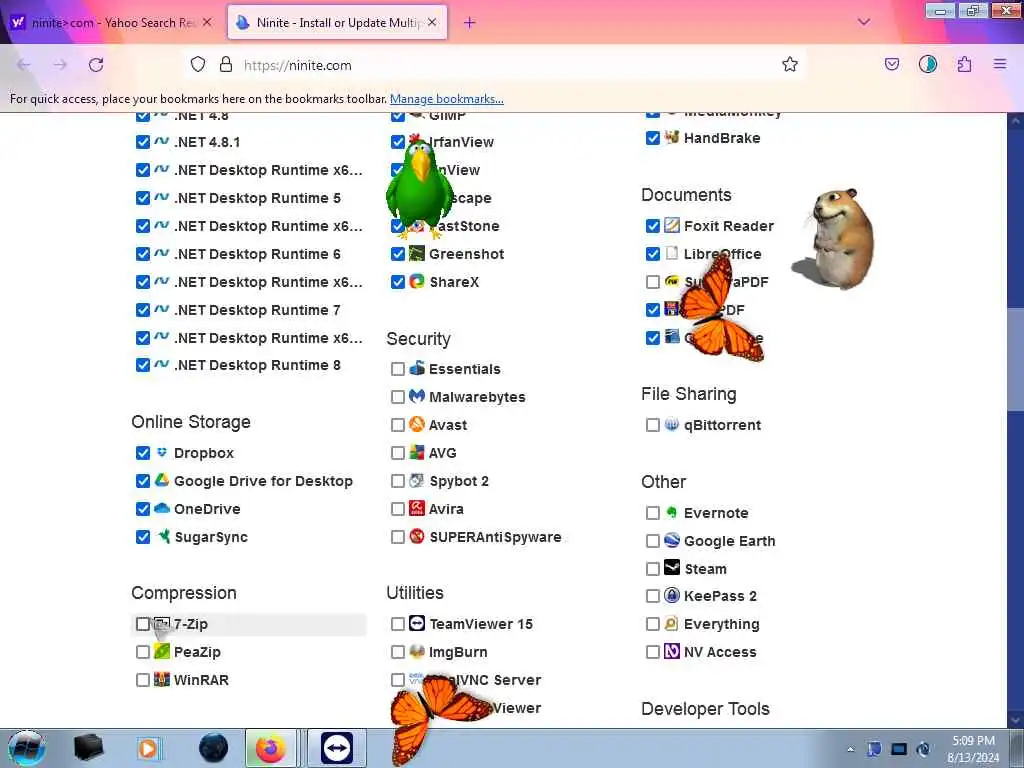
Task: View the site security lock icon
Action: pyautogui.click(x=226, y=64)
